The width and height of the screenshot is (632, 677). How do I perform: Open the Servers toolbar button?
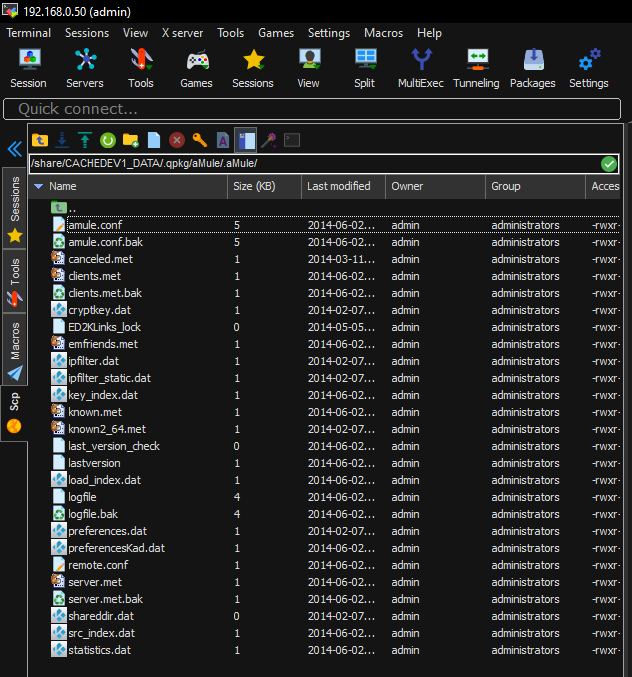coord(85,67)
